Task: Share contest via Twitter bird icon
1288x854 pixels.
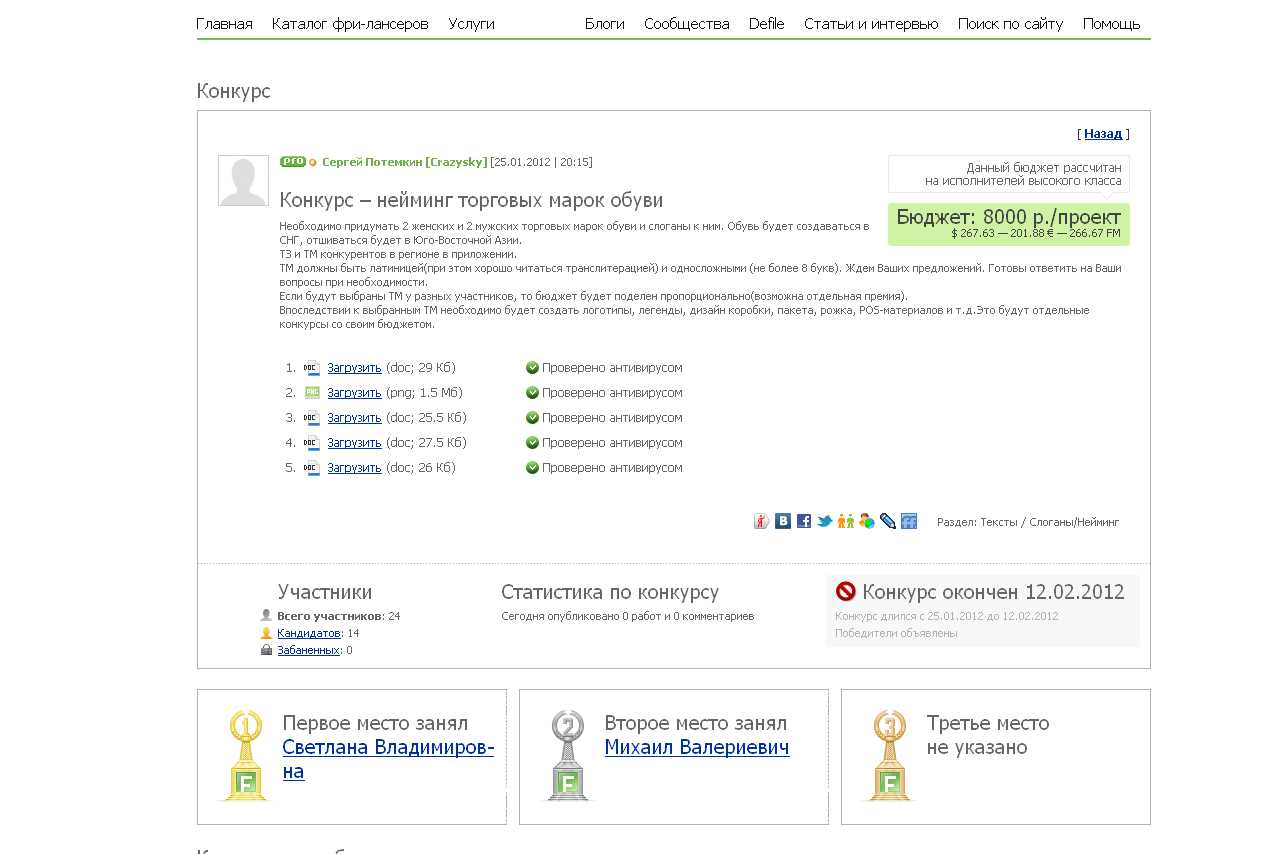Action: [x=825, y=521]
